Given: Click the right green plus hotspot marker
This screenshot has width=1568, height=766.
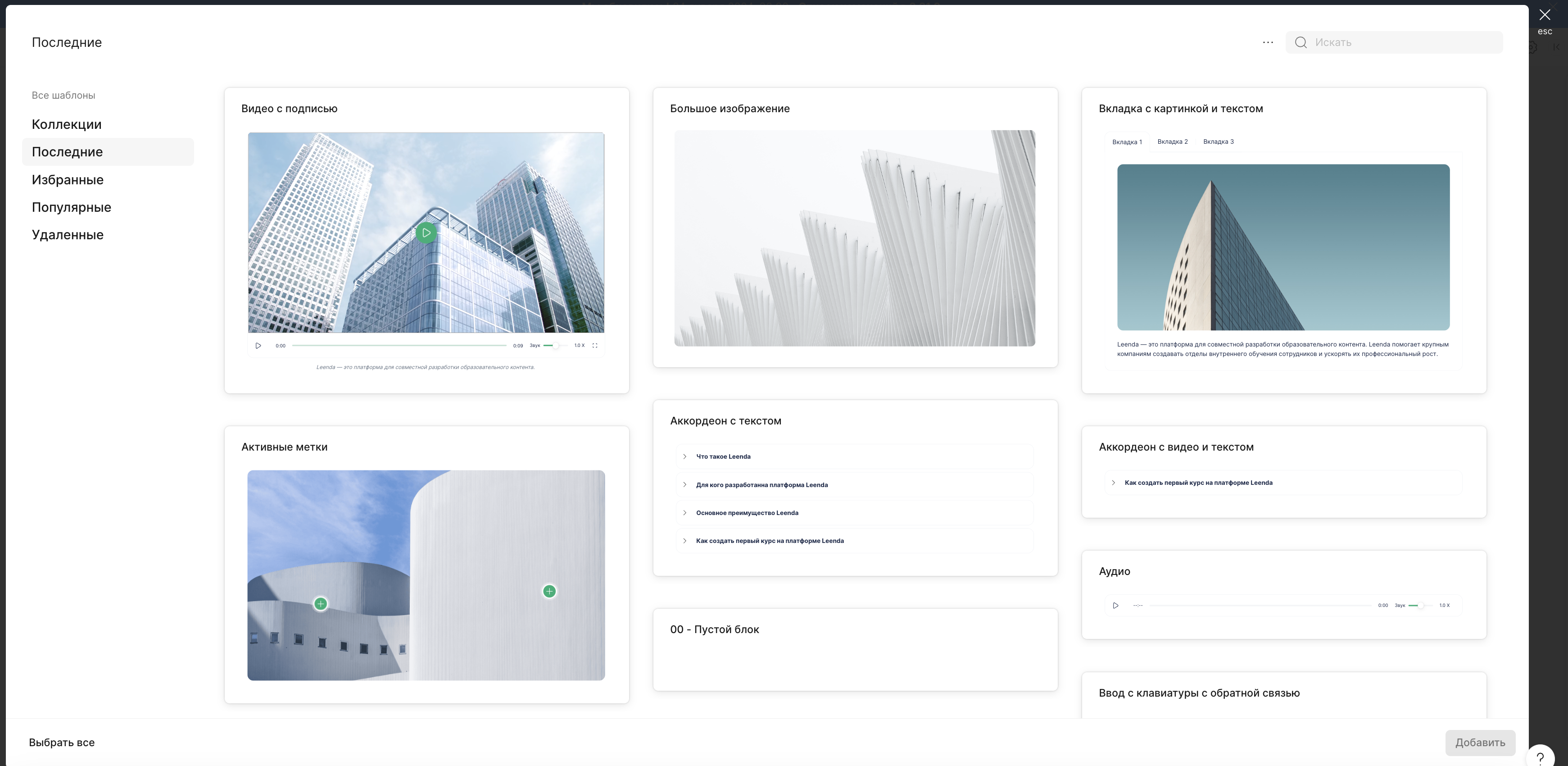Looking at the screenshot, I should point(549,591).
